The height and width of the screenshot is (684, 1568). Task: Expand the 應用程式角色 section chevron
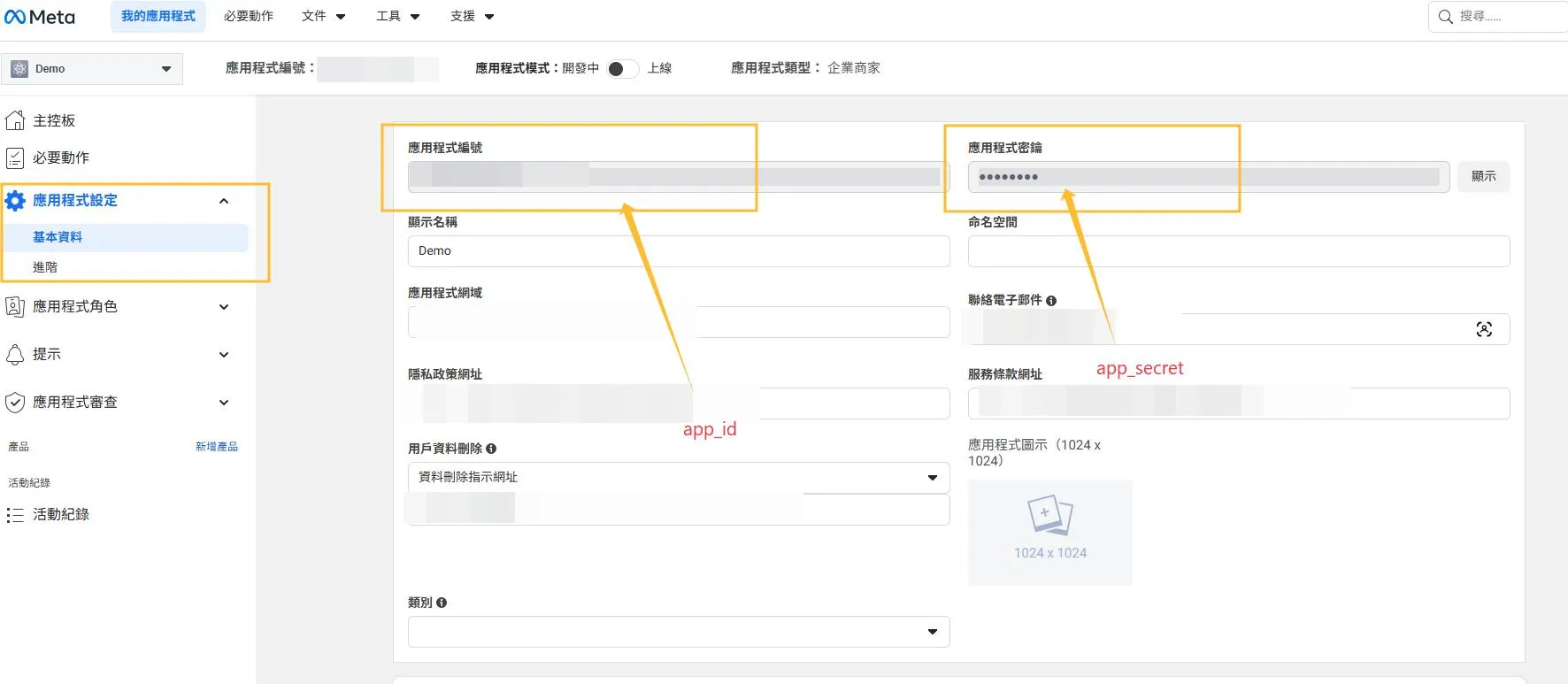tap(224, 307)
